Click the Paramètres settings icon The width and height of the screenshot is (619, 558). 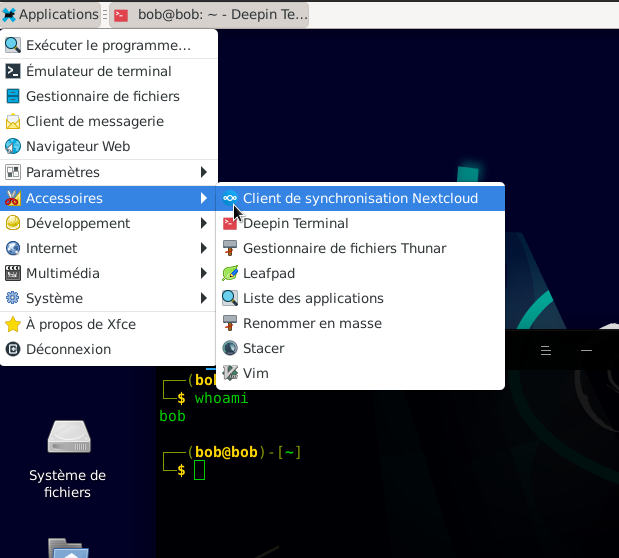pyautogui.click(x=13, y=172)
